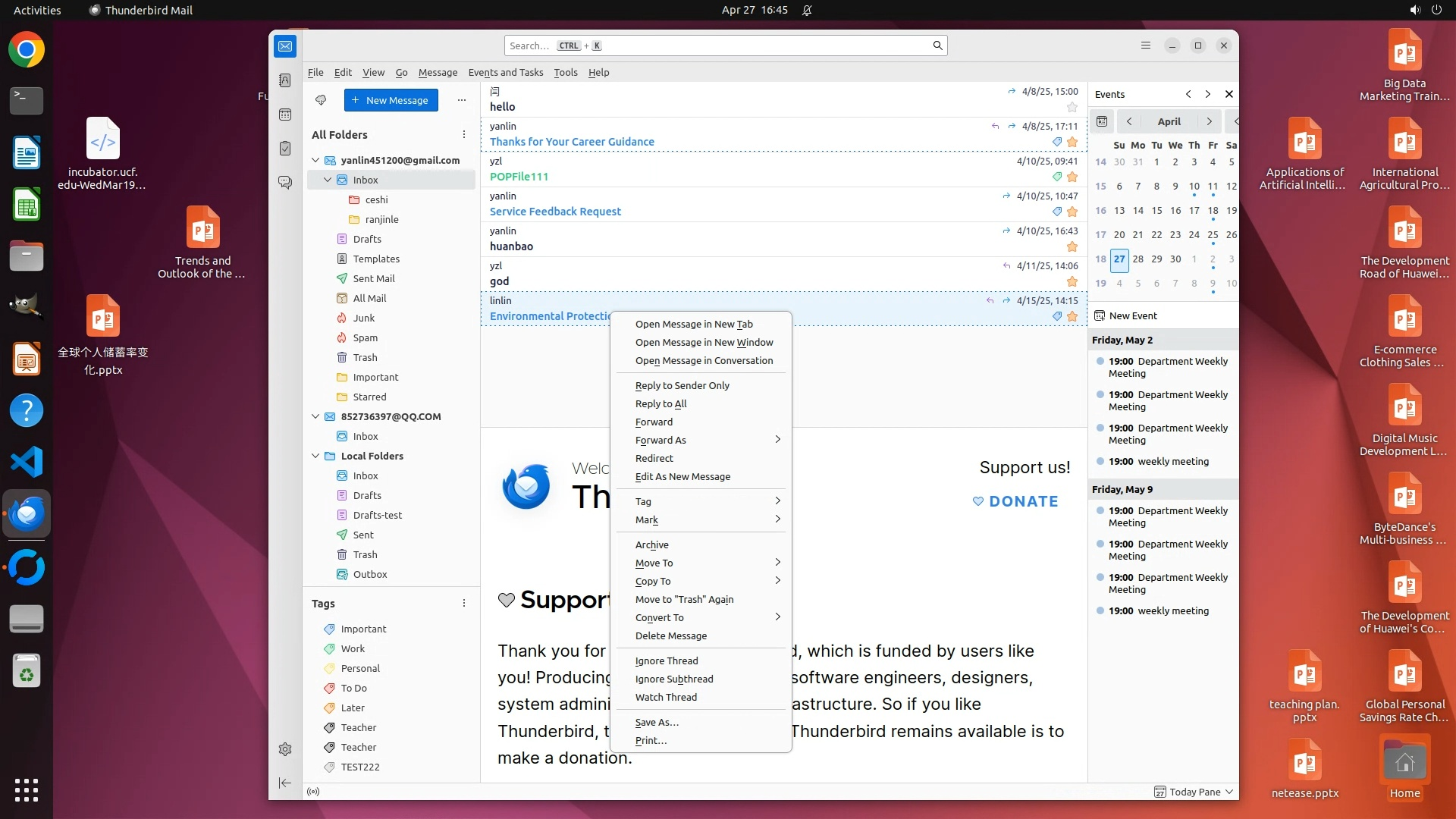The height and width of the screenshot is (819, 1456).
Task: Open the Address Book sidebar icon
Action: point(285,80)
